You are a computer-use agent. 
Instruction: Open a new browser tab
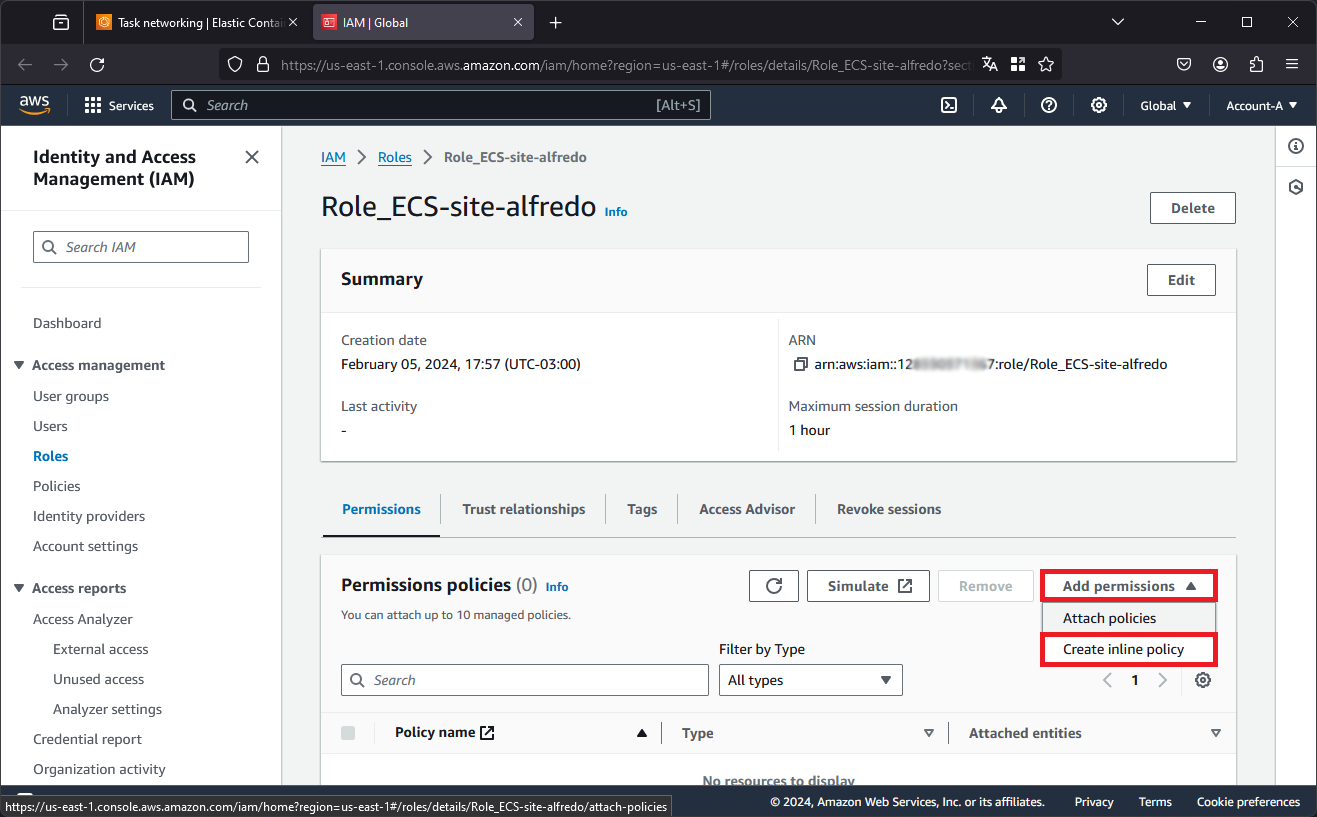[556, 22]
